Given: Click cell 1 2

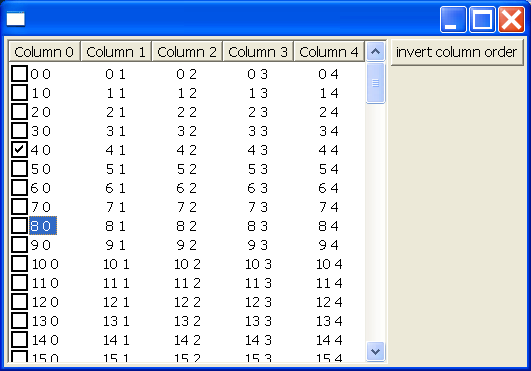Looking at the screenshot, I should (187, 93).
